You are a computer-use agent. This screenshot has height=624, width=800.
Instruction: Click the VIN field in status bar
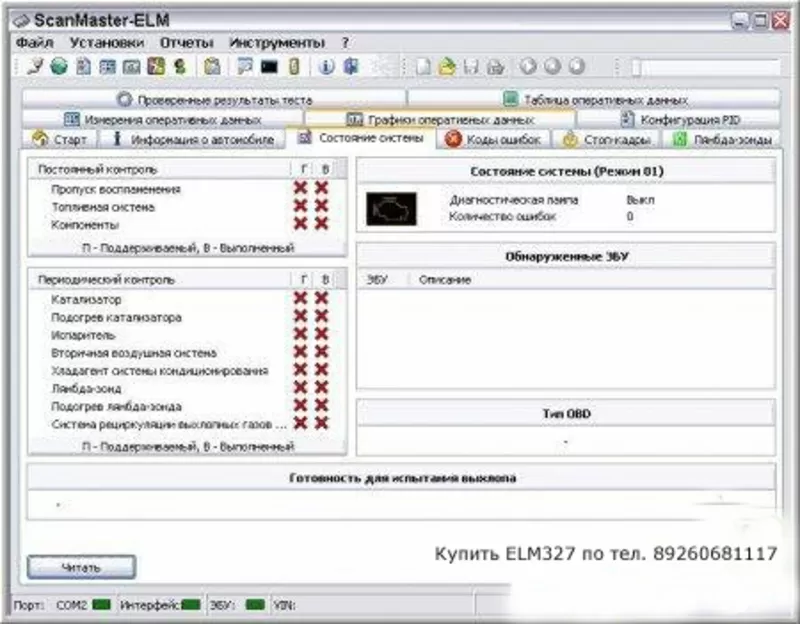pos(371,605)
